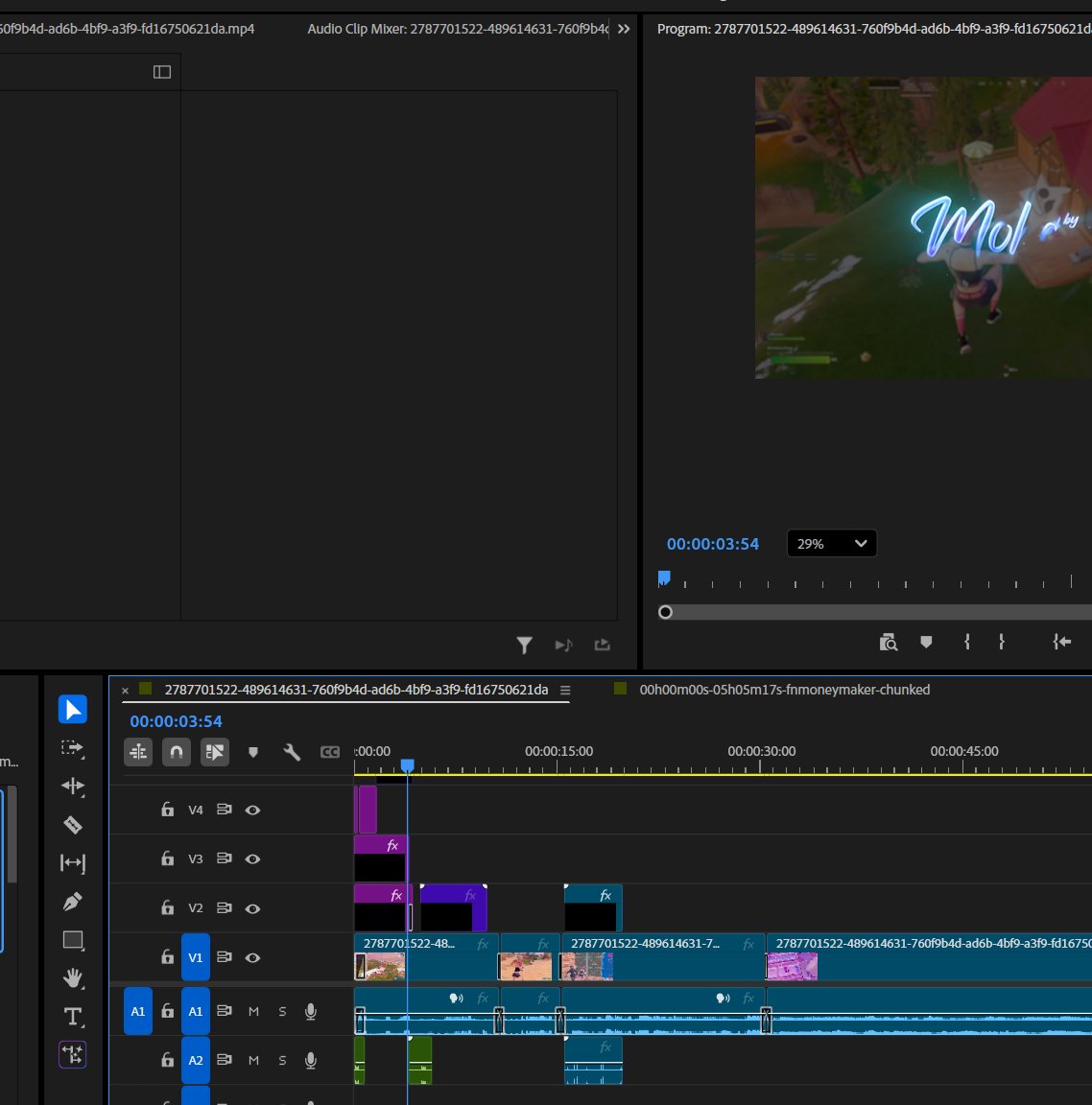Select the Rectangle tool
The width and height of the screenshot is (1092, 1105).
coord(73,940)
